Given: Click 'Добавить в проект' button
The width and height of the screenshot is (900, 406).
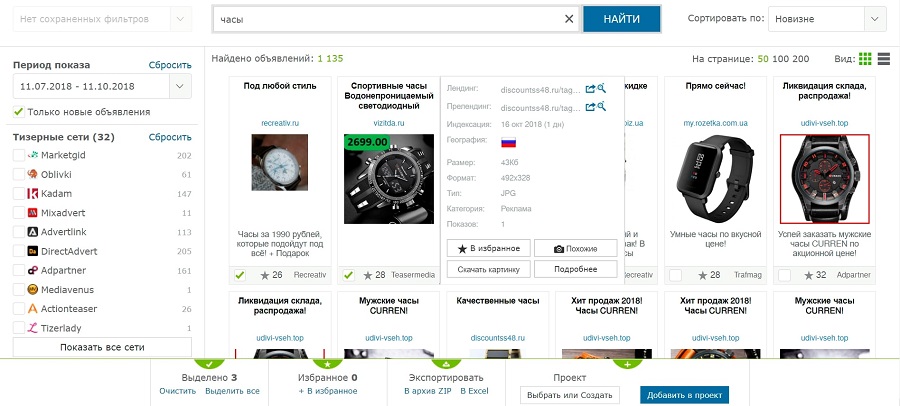Looking at the screenshot, I should (685, 395).
